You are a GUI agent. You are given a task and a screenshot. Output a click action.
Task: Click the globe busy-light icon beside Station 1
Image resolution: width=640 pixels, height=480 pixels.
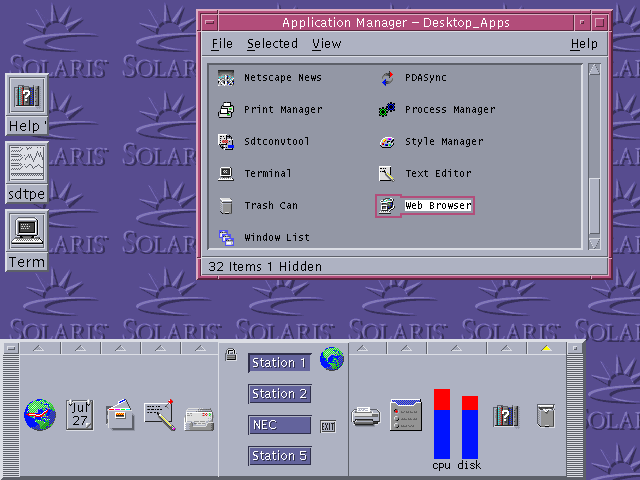point(331,358)
